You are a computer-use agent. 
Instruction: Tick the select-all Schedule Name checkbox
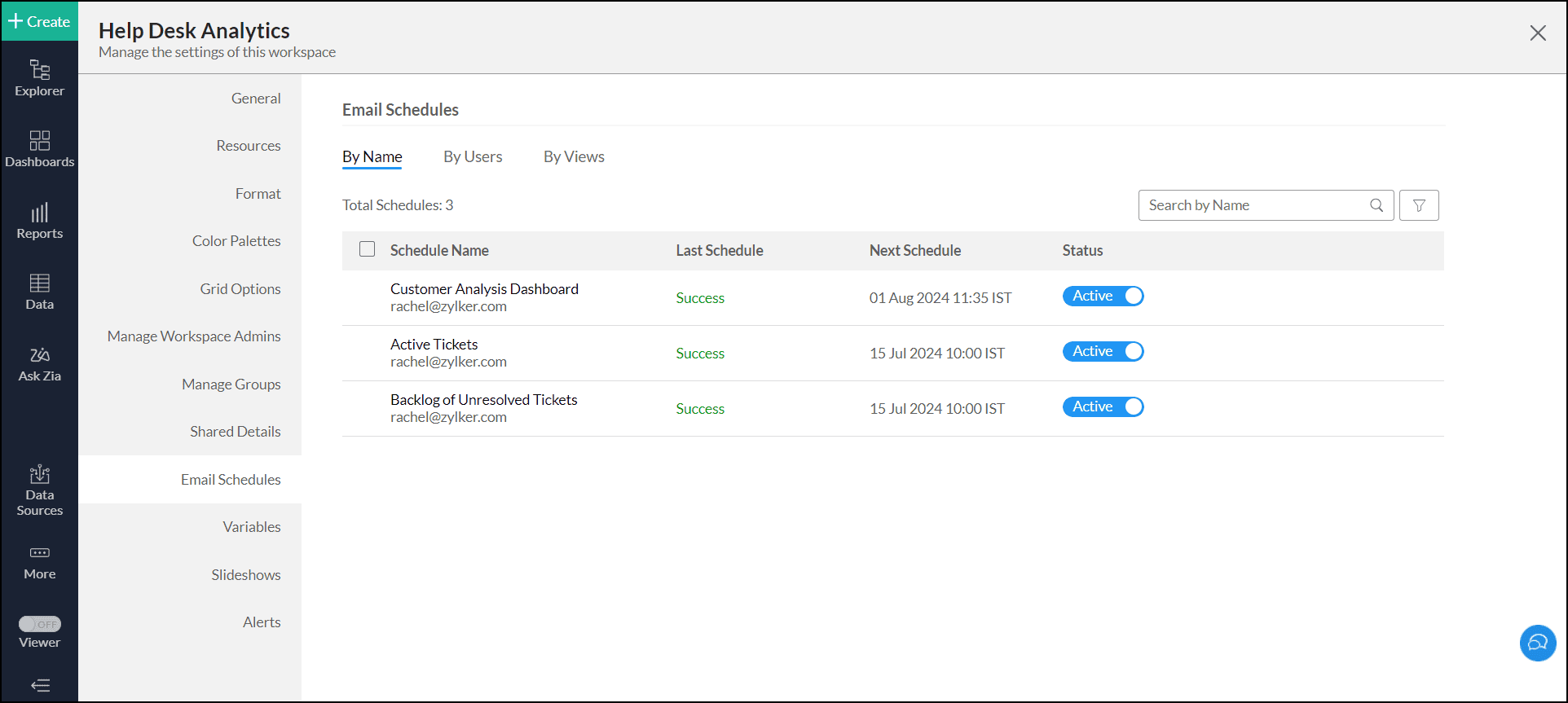pyautogui.click(x=368, y=249)
